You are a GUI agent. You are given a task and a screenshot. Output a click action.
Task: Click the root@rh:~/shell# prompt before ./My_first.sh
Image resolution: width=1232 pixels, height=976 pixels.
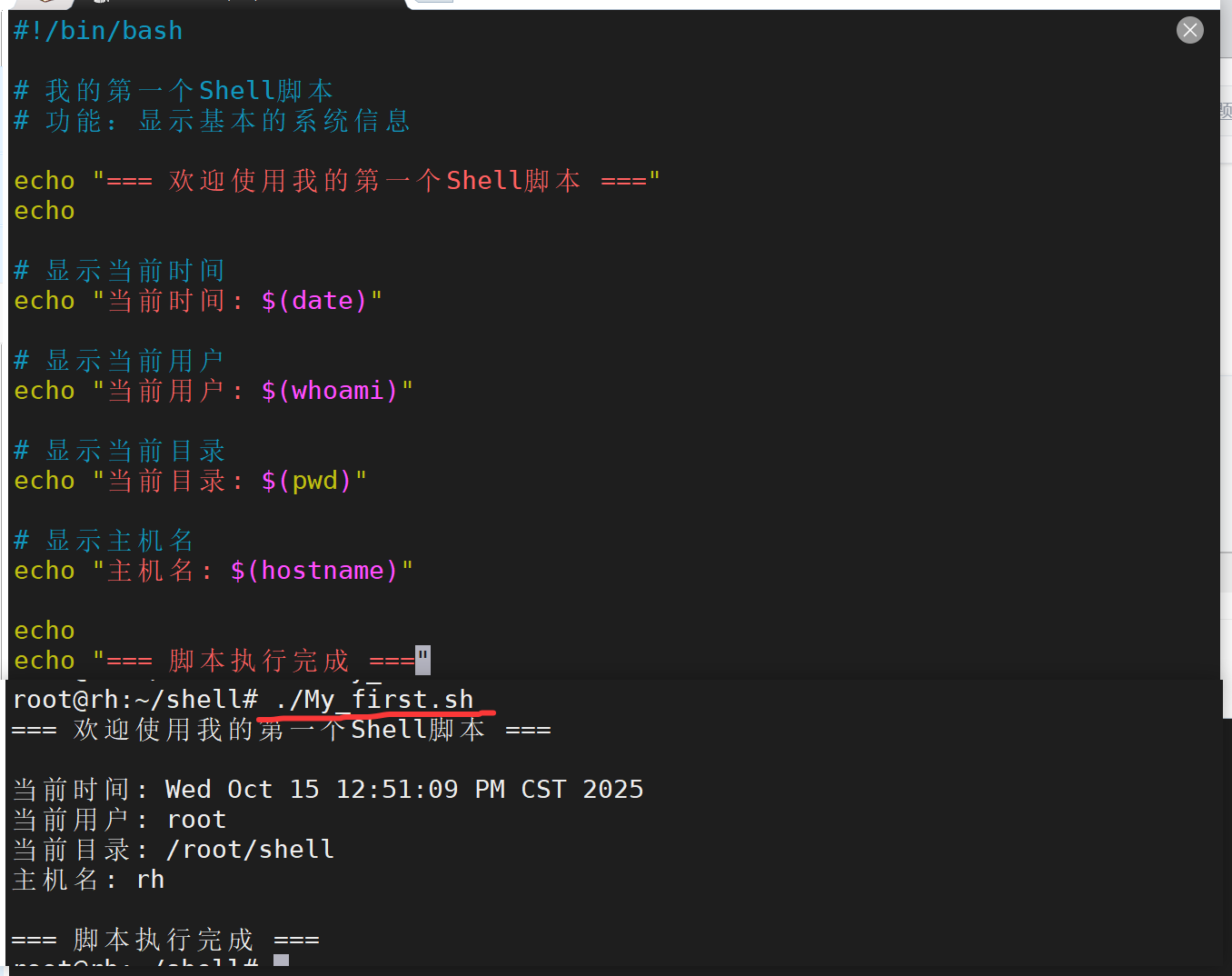click(x=134, y=699)
